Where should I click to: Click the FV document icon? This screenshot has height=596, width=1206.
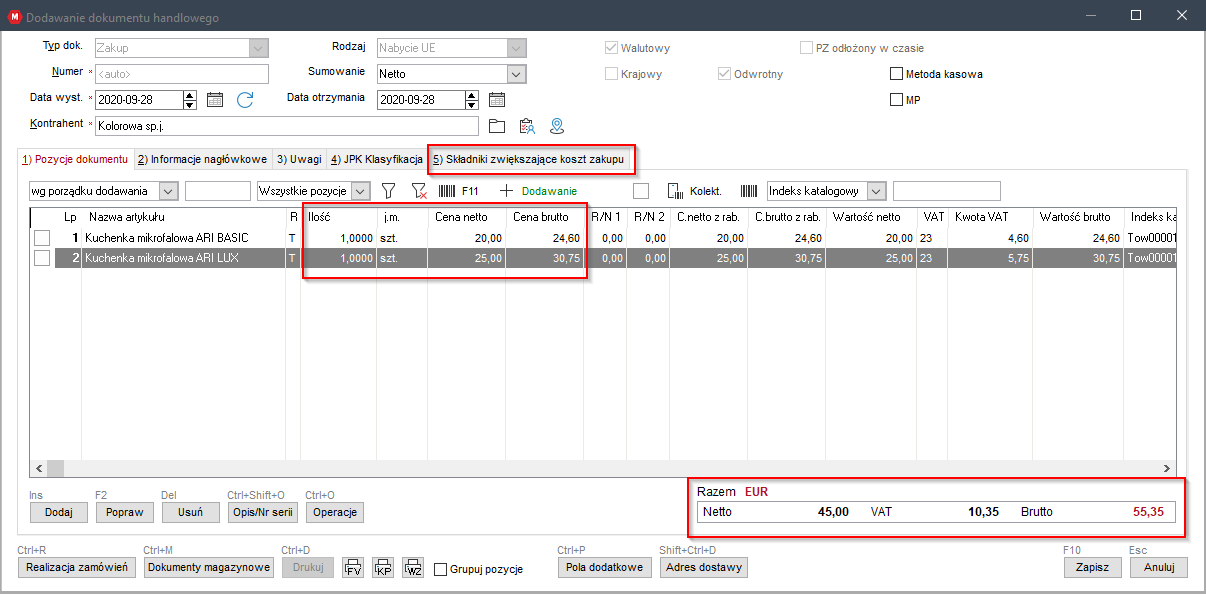[x=352, y=567]
